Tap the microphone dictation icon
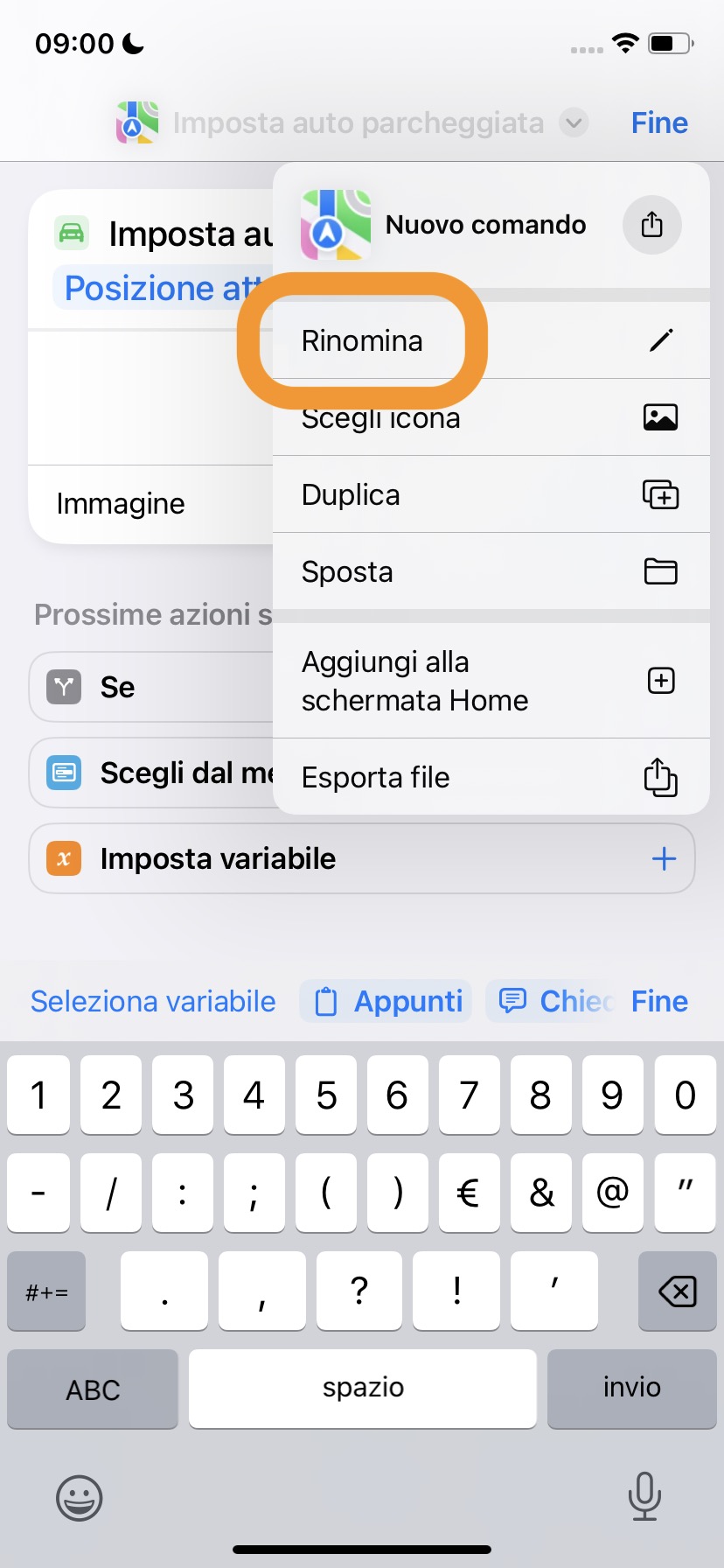The height and width of the screenshot is (1568, 724). [x=644, y=1496]
